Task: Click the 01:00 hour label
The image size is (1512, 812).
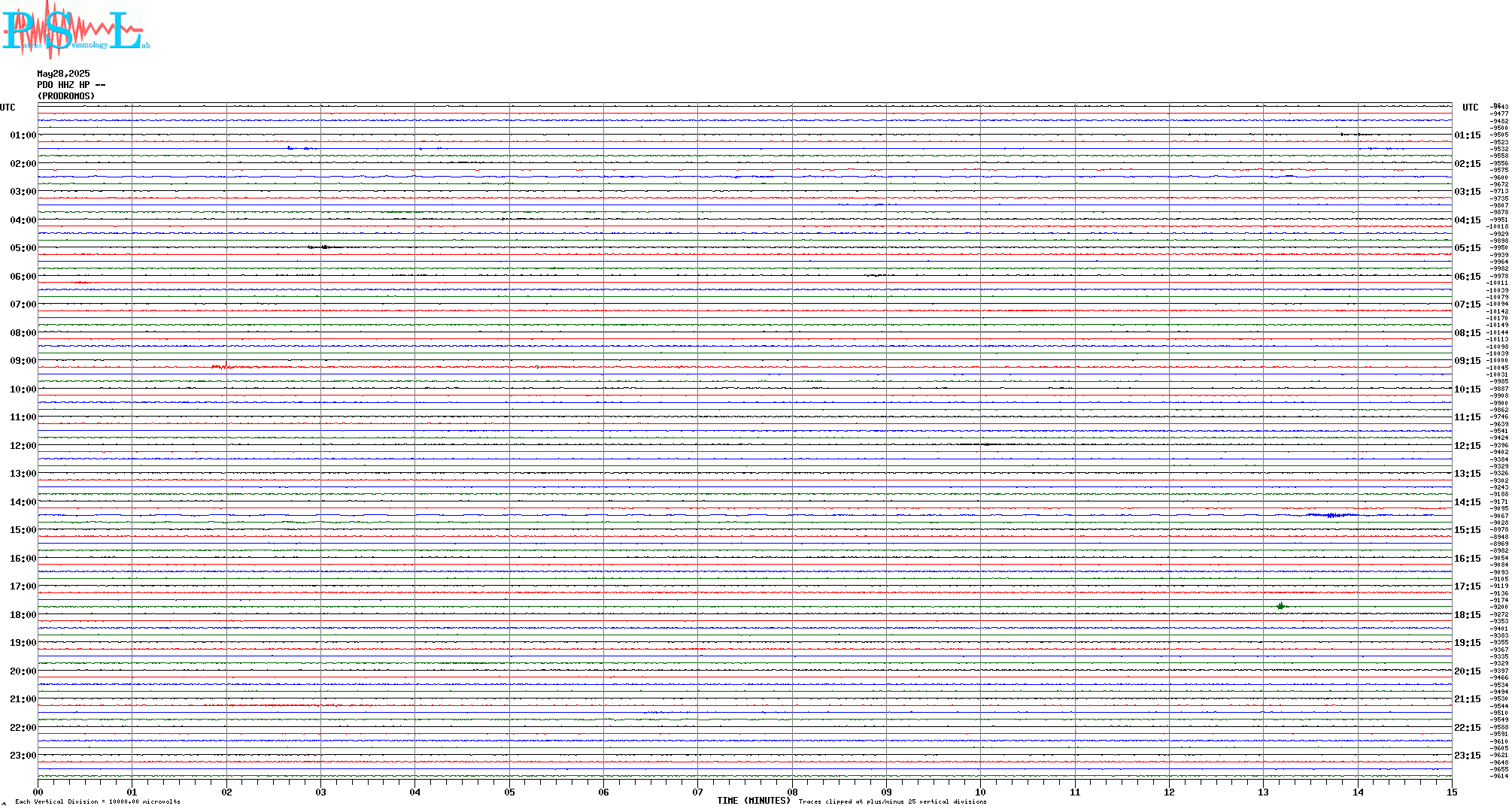Action: 23,135
